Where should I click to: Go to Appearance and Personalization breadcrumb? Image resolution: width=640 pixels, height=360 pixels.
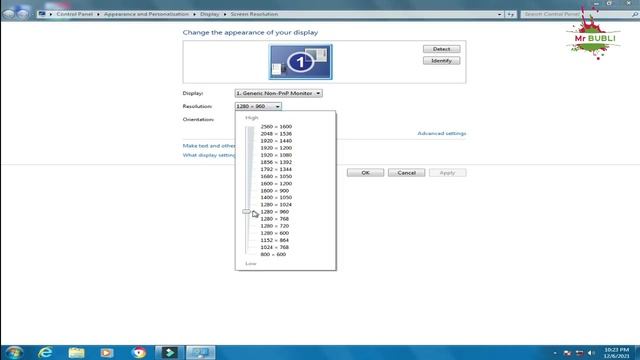coord(146,14)
